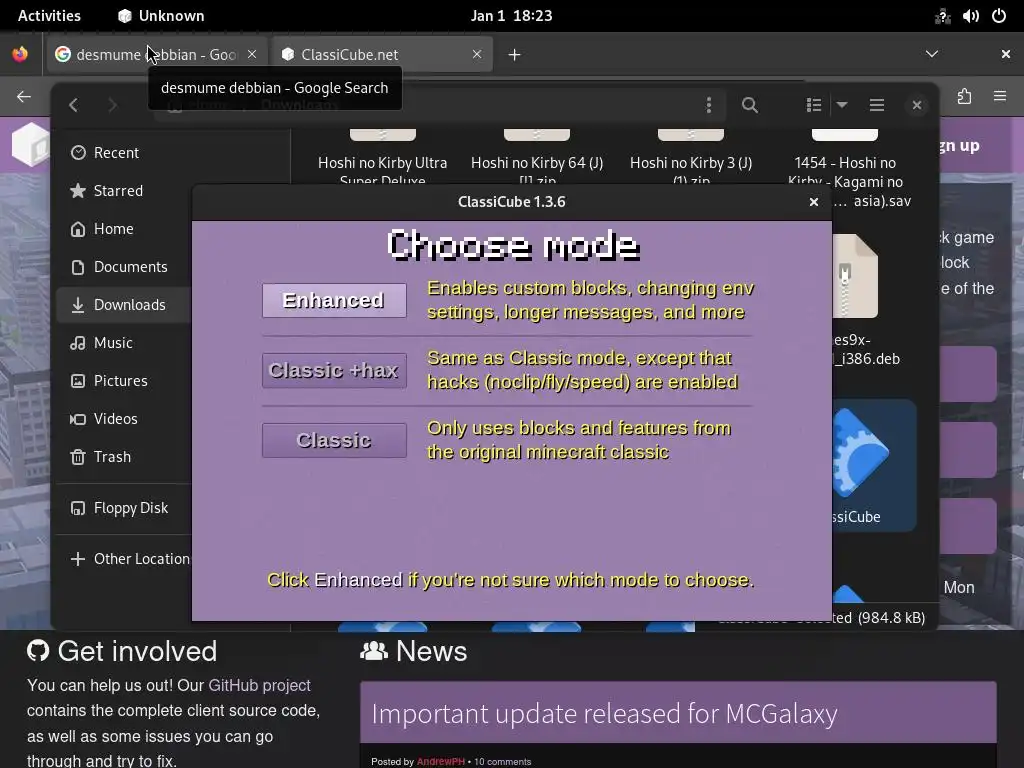Click the Floppy Disk drive icon
This screenshot has height=768, width=1024.
coord(78,507)
